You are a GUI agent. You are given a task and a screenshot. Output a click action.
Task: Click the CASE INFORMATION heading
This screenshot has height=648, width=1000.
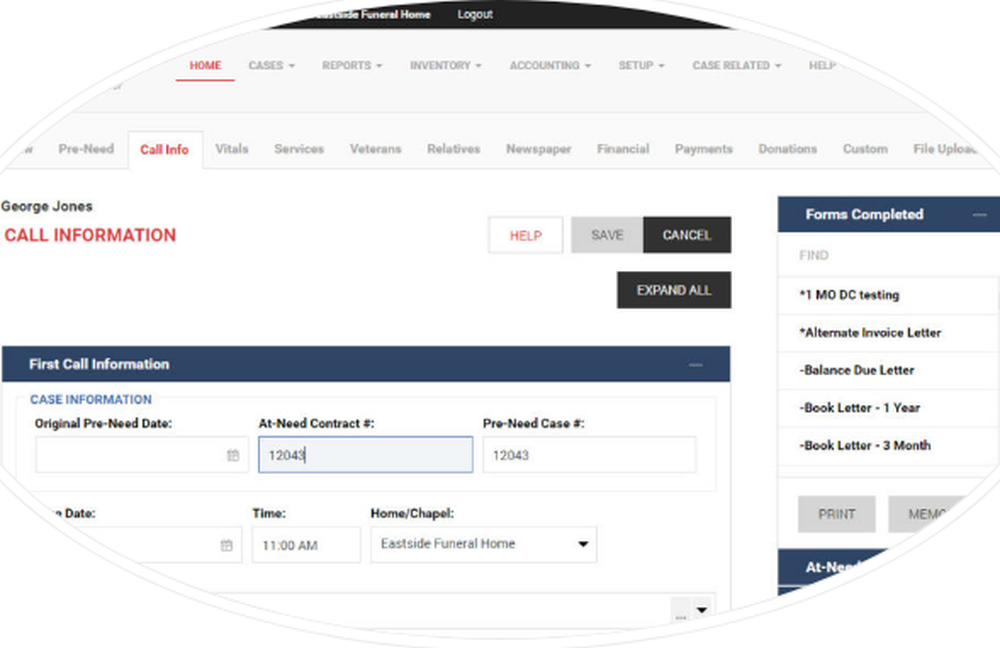click(x=91, y=399)
